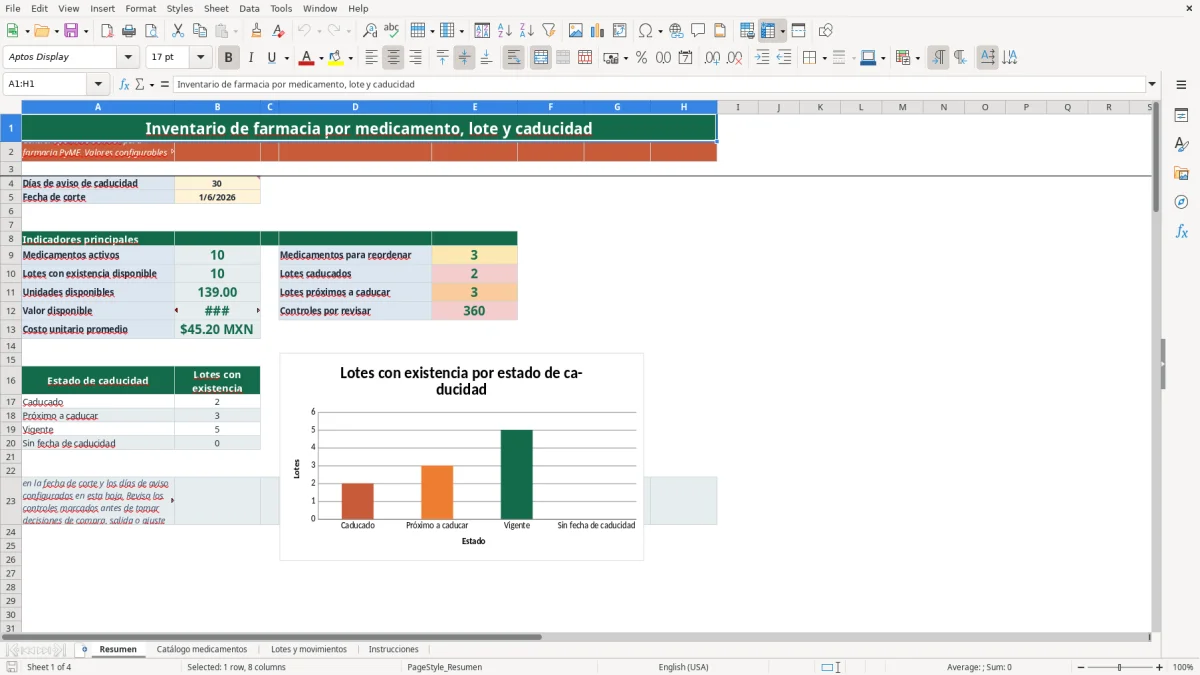Open the font name dropdown
Viewport: 1200px width, 675px height.
pyautogui.click(x=127, y=57)
